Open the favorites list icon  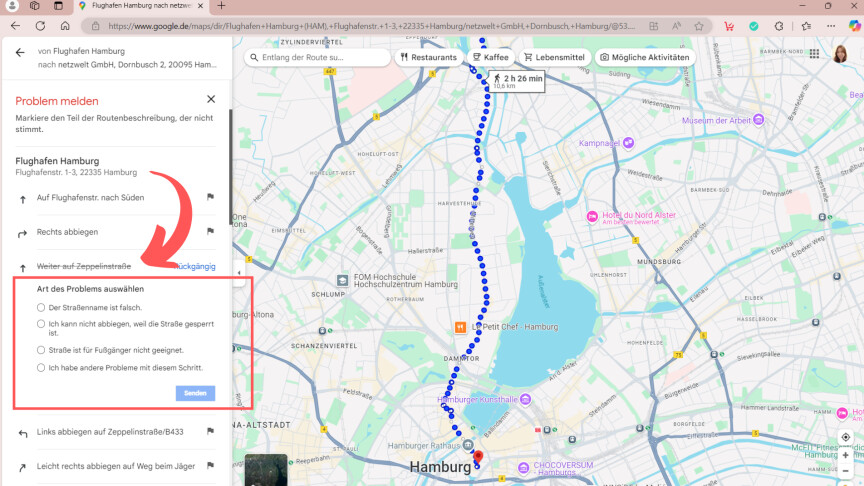(807, 26)
